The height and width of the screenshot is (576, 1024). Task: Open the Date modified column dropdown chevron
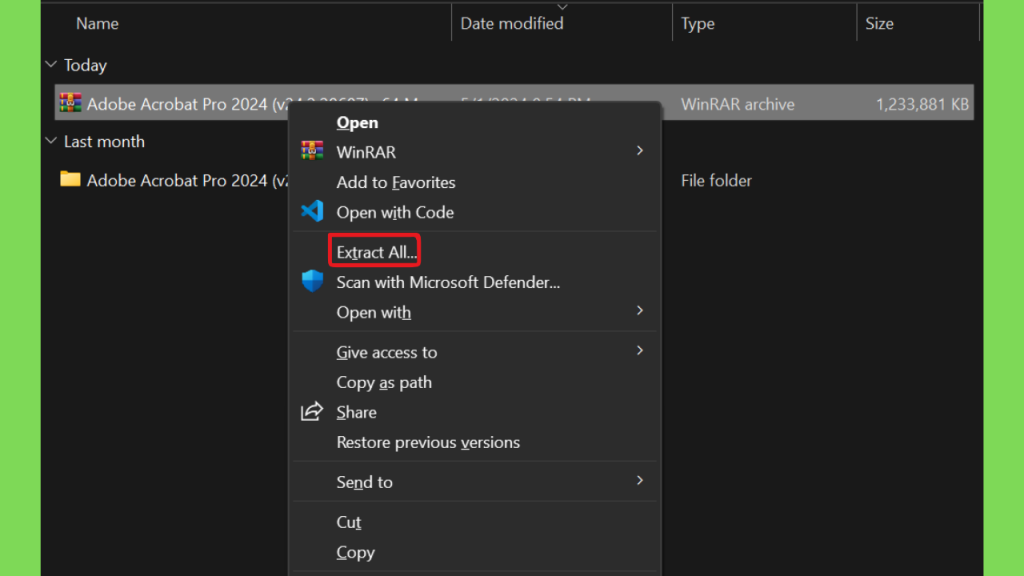(562, 7)
